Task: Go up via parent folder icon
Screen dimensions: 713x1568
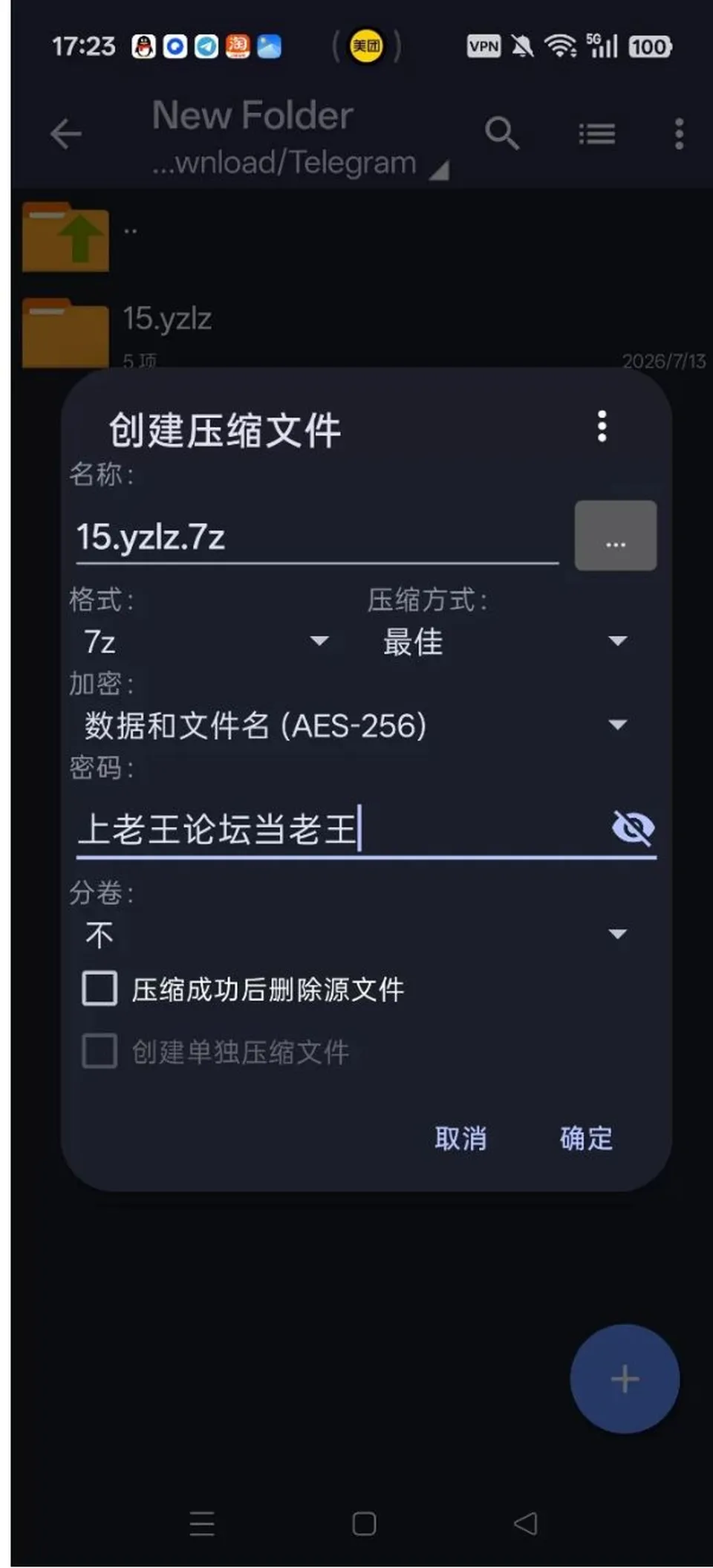Action: click(65, 238)
